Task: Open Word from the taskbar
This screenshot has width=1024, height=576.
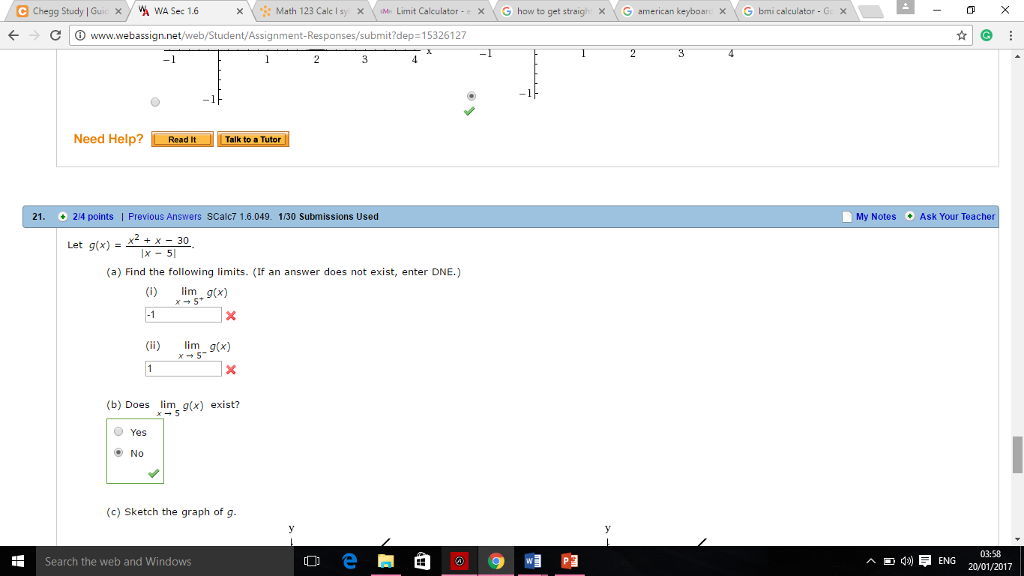Action: (x=532, y=561)
